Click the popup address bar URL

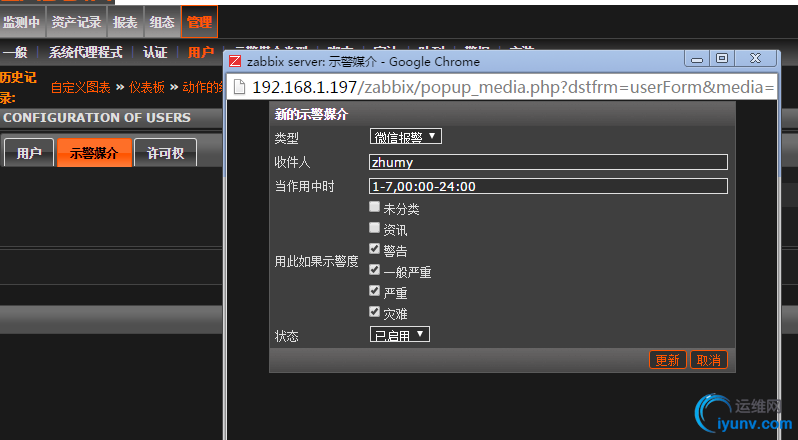(513, 87)
